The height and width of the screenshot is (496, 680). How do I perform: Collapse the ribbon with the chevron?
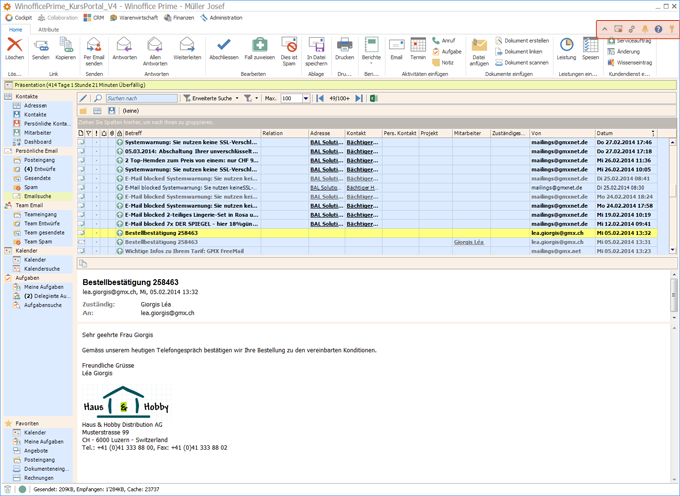[x=605, y=29]
